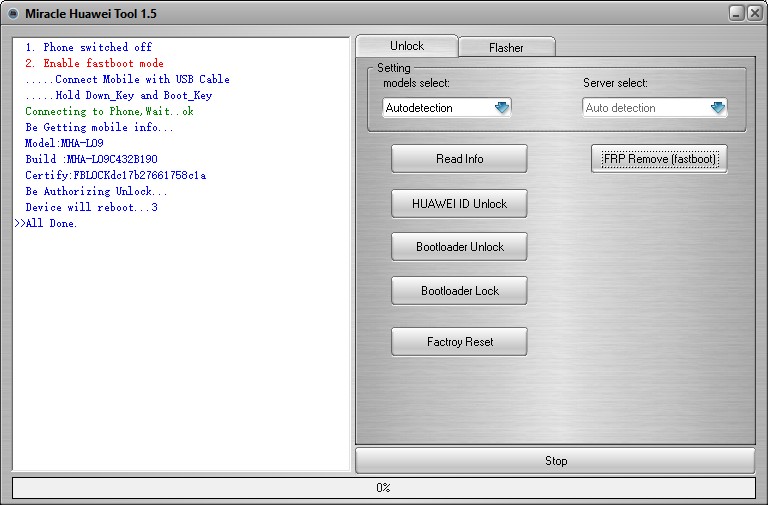768x505 pixels.
Task: Click 'Hold Down_Key and Boot_Key' log line
Action: click(x=119, y=95)
